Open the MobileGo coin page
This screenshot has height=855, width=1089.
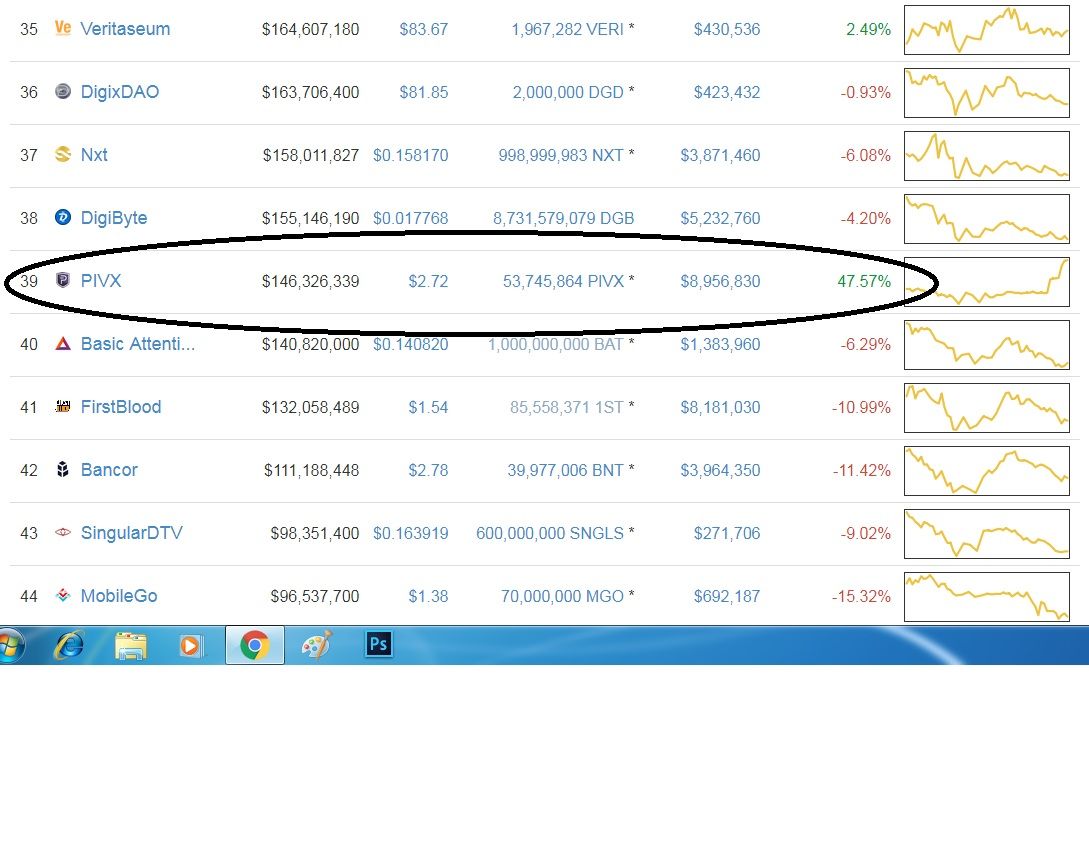click(x=119, y=596)
